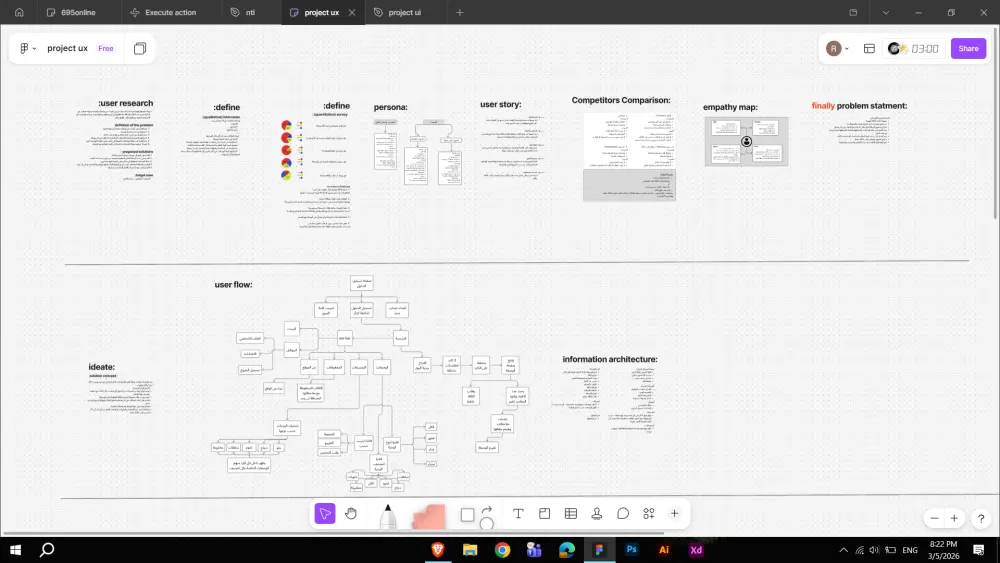Show hidden tray icons chevron
The height and width of the screenshot is (563, 1000).
[x=843, y=550]
